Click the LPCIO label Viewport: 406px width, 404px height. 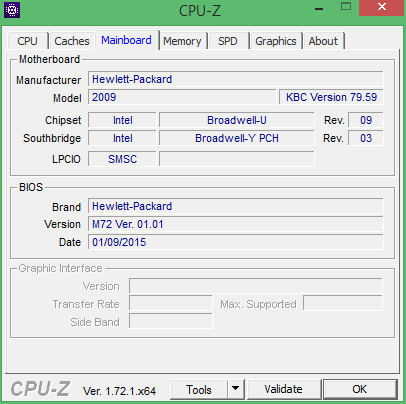pos(66,159)
